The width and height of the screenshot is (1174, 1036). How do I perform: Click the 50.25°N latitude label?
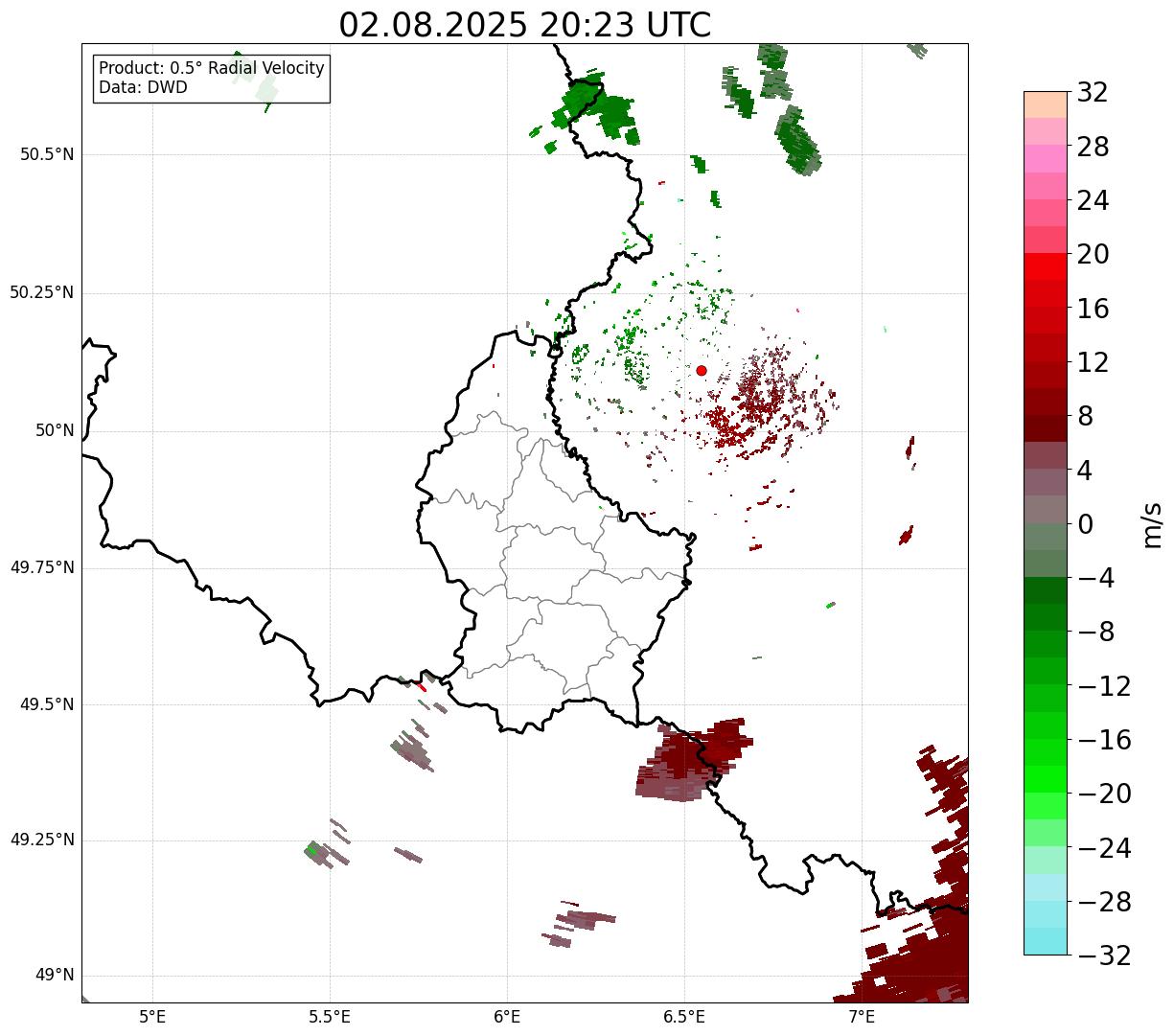(x=42, y=292)
